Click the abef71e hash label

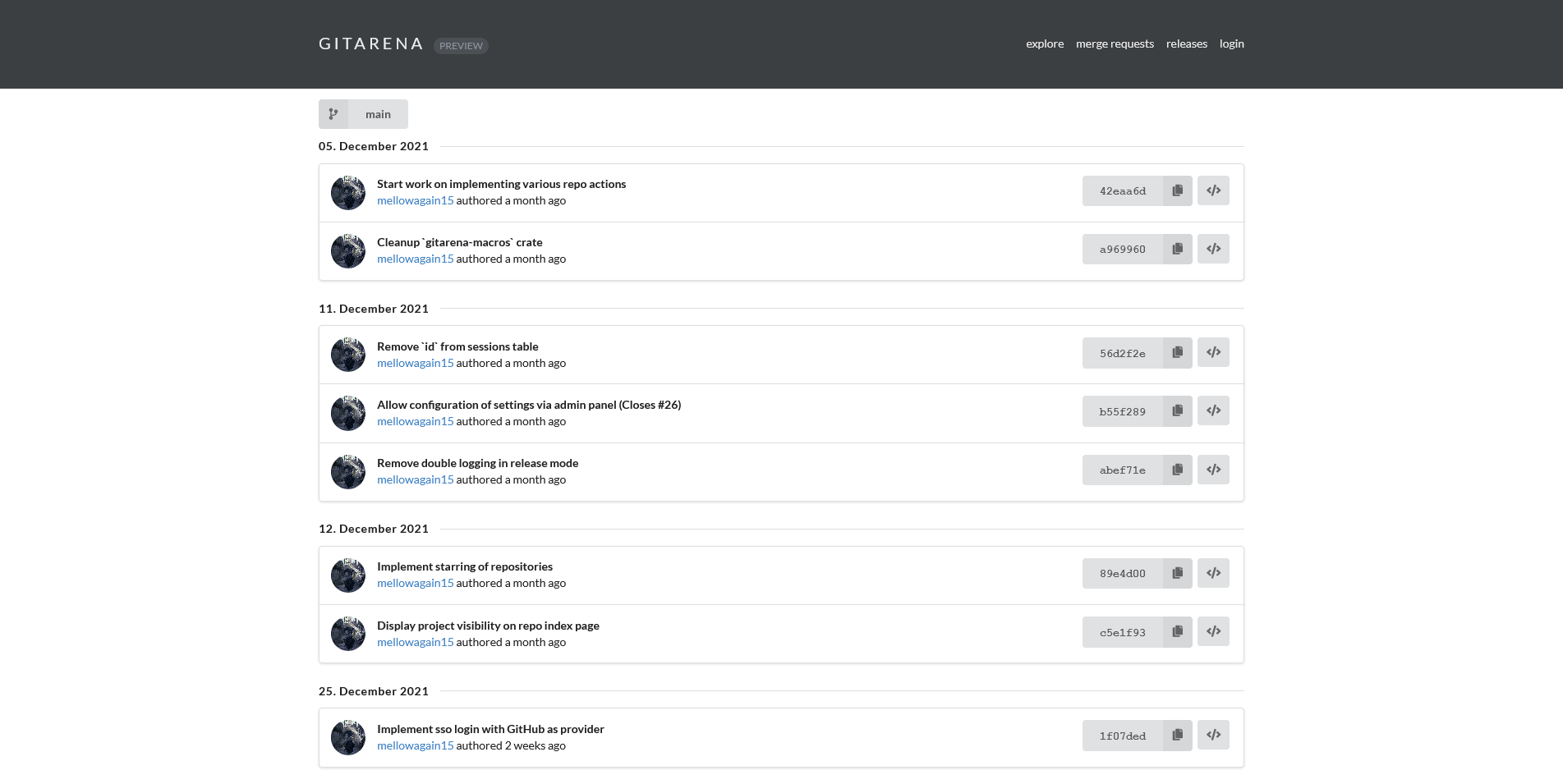click(1123, 470)
